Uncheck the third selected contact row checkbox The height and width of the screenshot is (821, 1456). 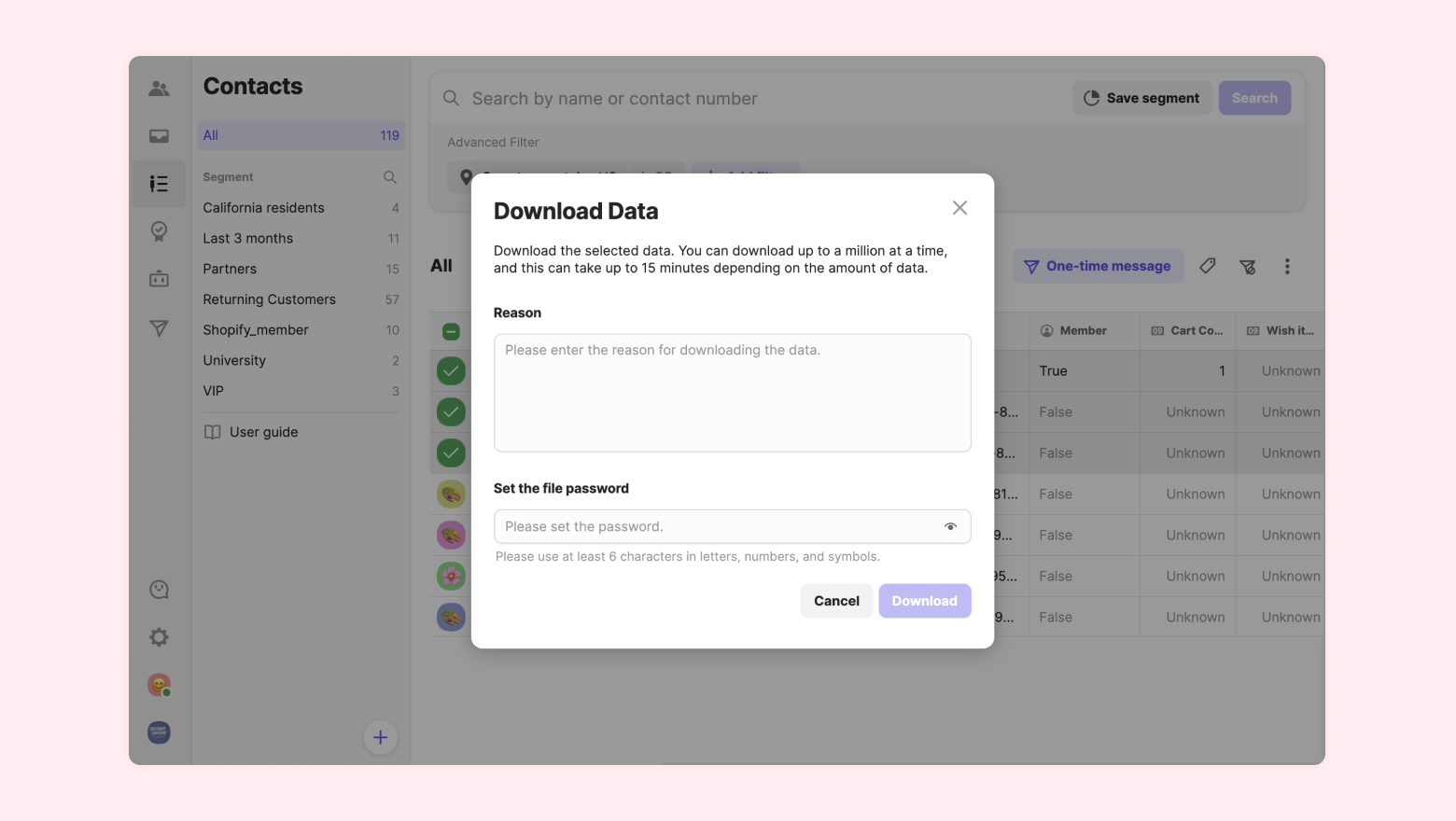[451, 453]
